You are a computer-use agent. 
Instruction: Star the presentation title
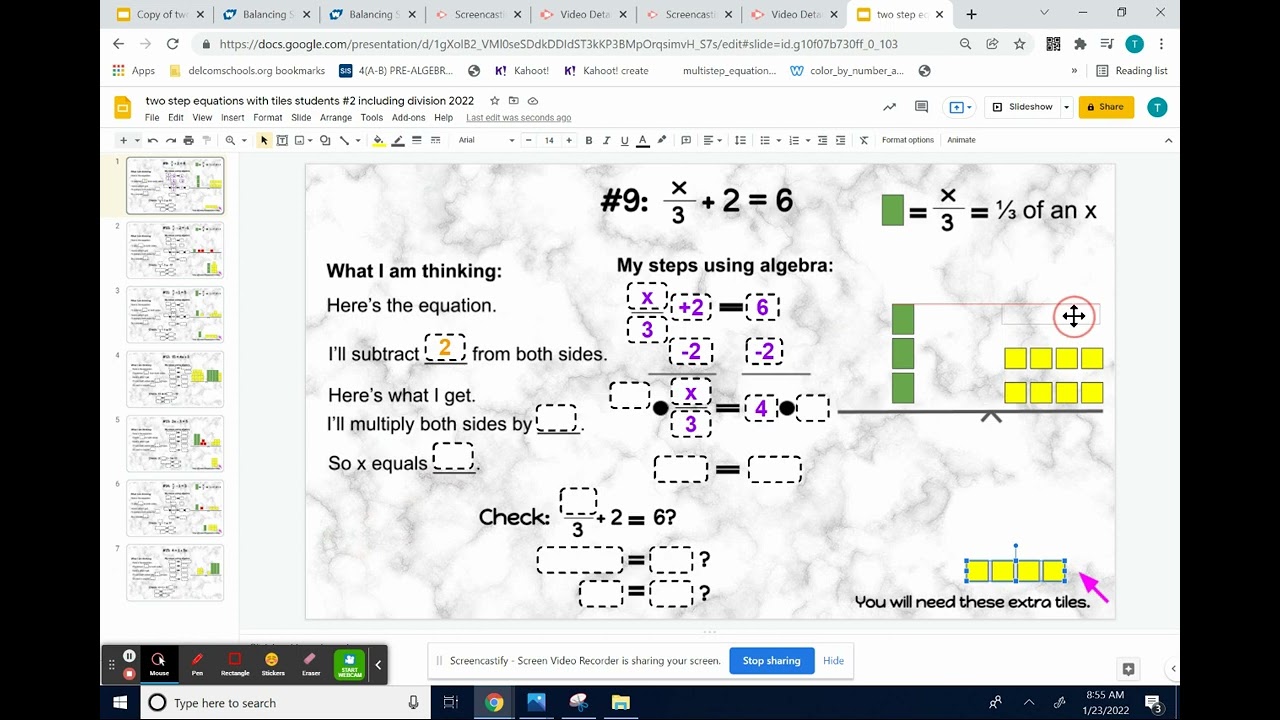494,101
